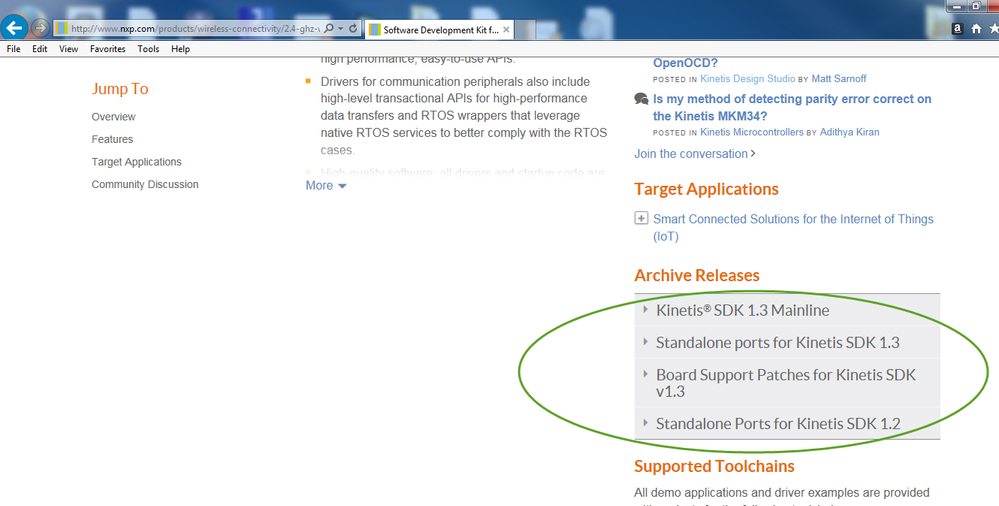This screenshot has height=506, width=999.
Task: Open parity error Kinetis MKM34 discussion
Action: pyautogui.click(x=792, y=107)
